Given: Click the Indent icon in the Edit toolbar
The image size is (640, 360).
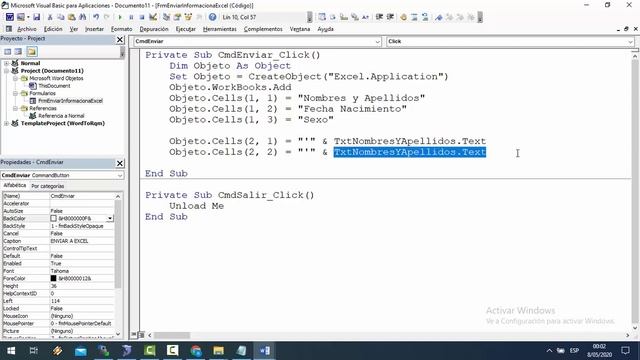Looking at the screenshot, I should tap(379, 17).
